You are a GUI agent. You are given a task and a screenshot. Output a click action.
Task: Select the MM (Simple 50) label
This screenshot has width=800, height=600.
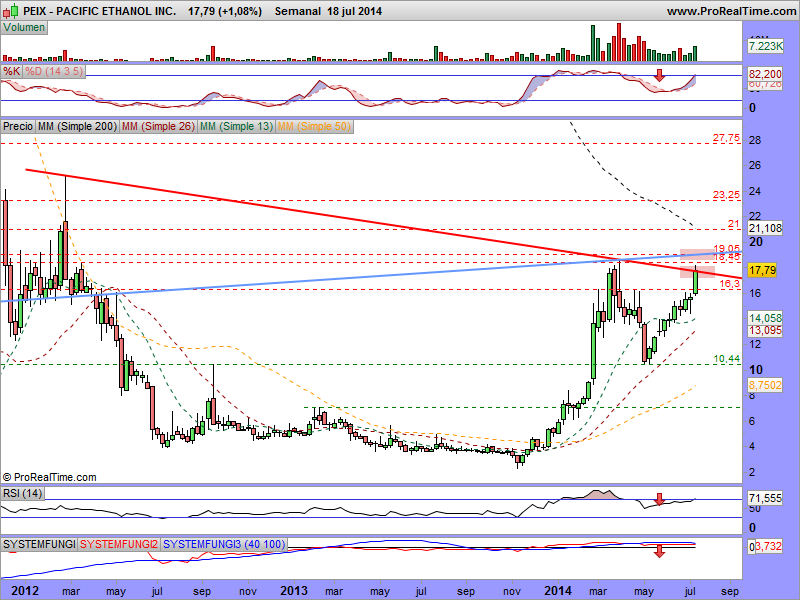point(314,126)
